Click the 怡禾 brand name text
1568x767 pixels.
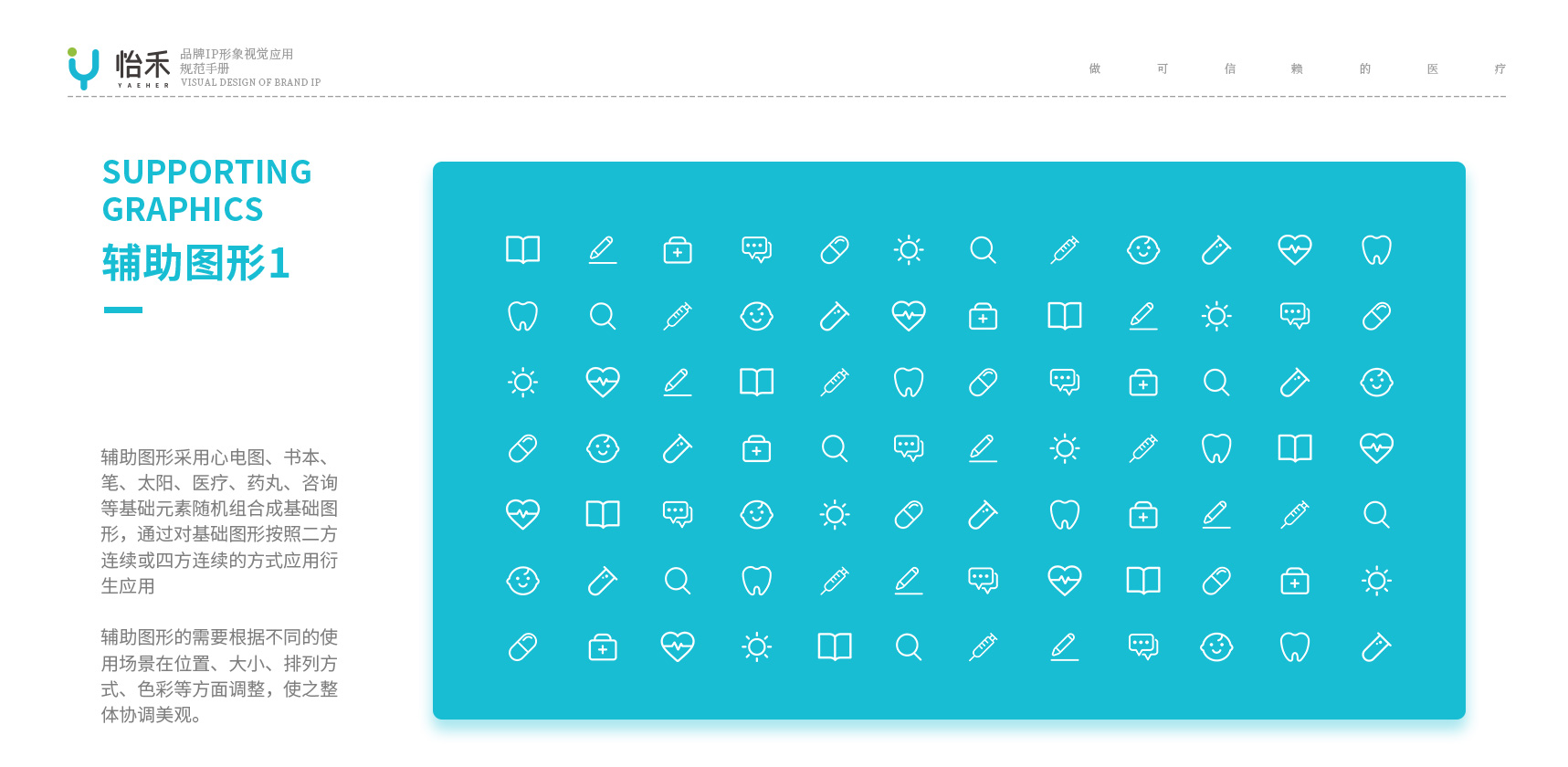click(x=142, y=65)
